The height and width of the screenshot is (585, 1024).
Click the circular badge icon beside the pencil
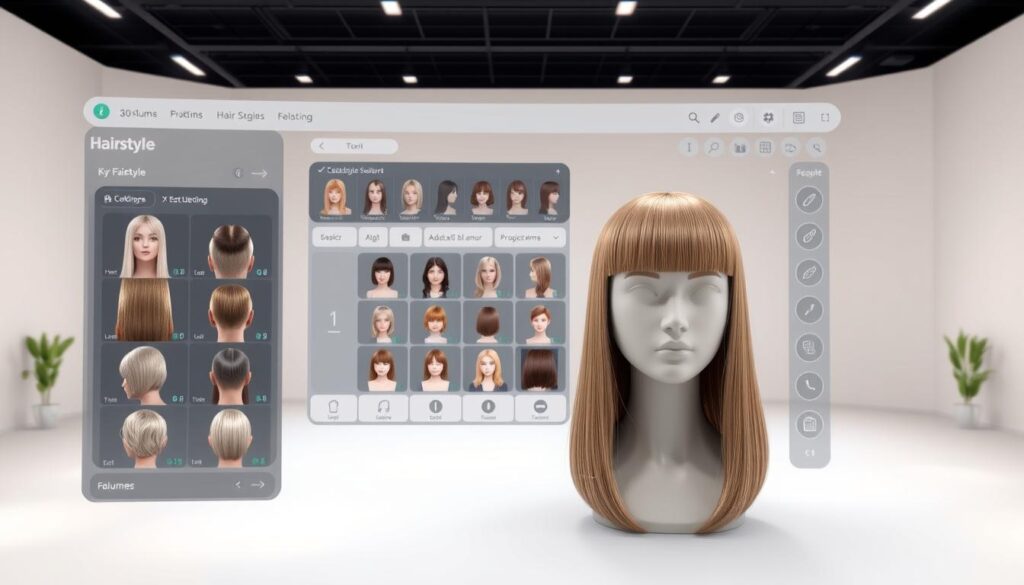739,118
